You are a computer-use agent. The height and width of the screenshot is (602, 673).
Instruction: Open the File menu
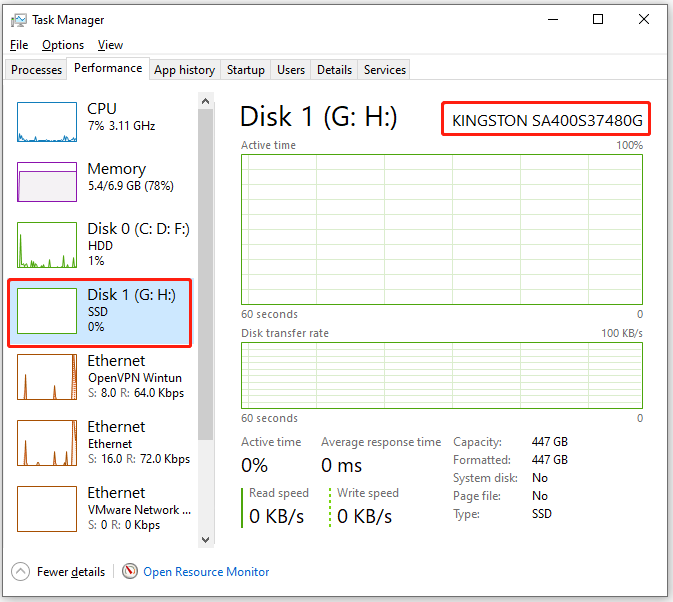click(x=19, y=45)
